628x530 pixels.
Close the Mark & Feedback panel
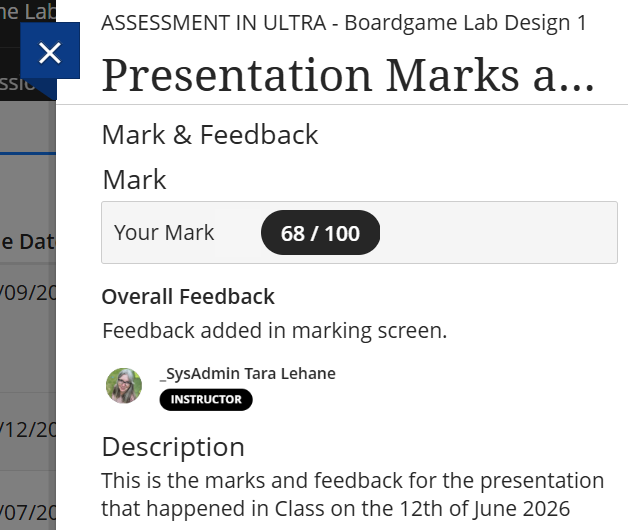tap(50, 51)
